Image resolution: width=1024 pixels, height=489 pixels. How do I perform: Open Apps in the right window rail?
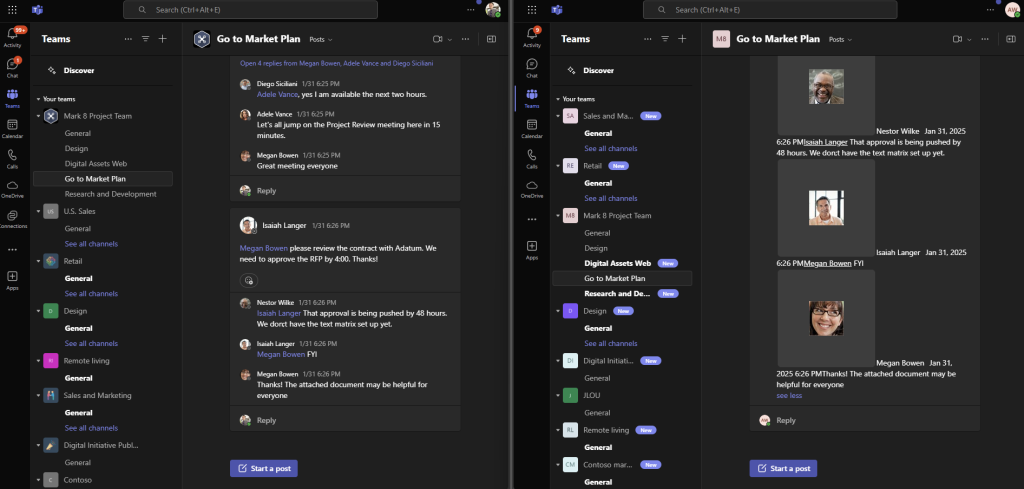[532, 250]
